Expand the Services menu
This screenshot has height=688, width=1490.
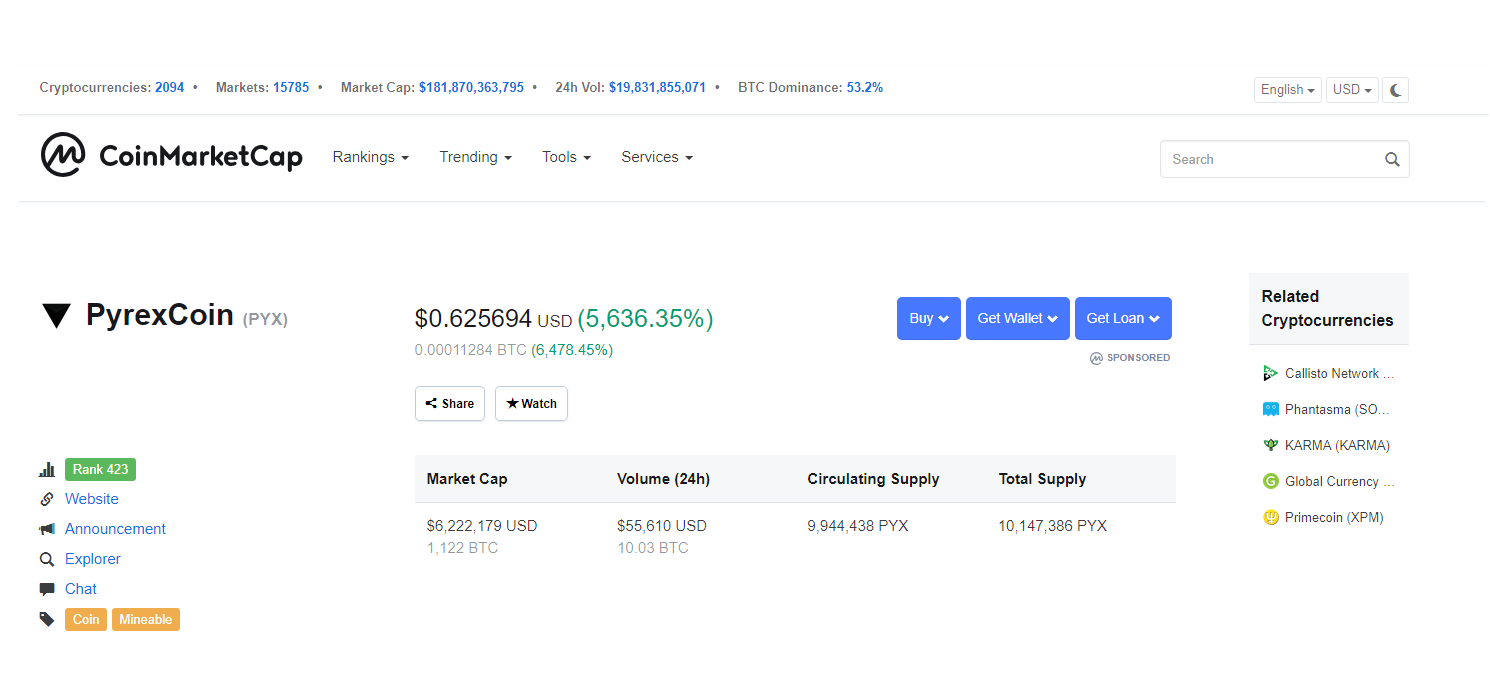pos(657,157)
